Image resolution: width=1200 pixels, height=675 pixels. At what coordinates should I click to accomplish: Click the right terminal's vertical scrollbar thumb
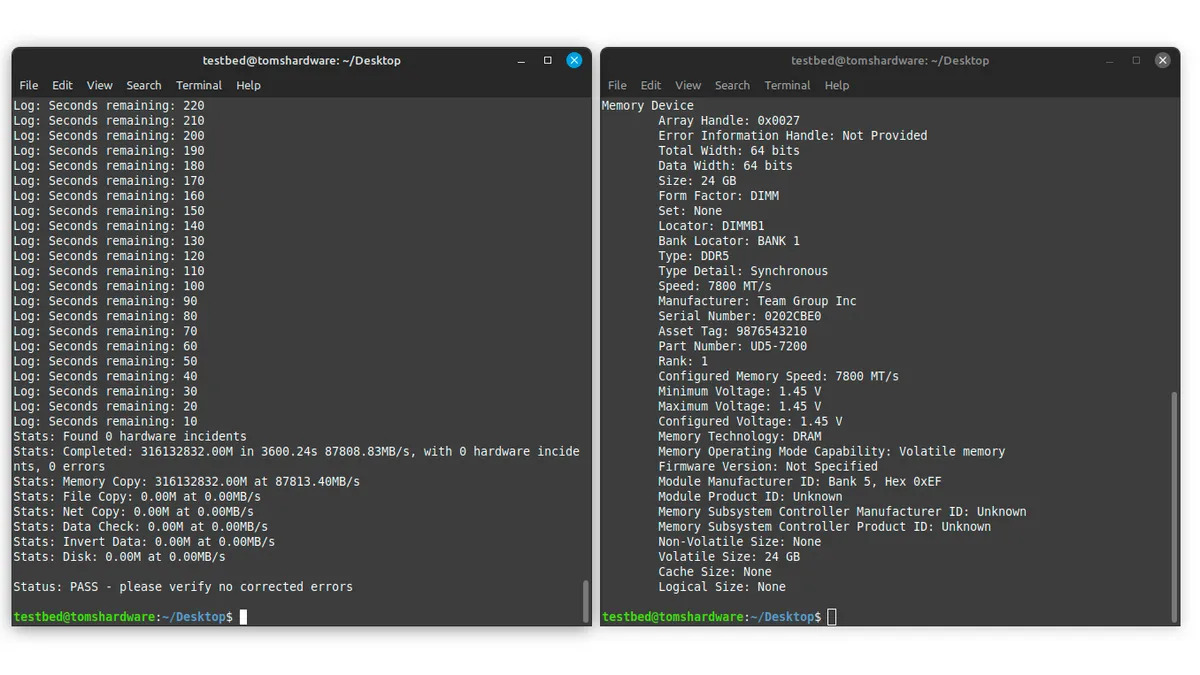pos(1174,505)
